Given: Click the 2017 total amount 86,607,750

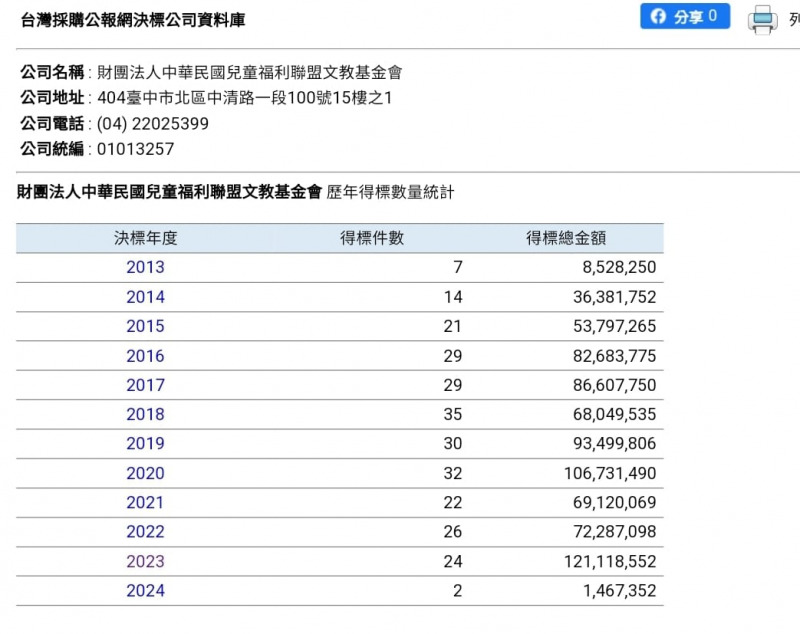Looking at the screenshot, I should click(614, 385).
